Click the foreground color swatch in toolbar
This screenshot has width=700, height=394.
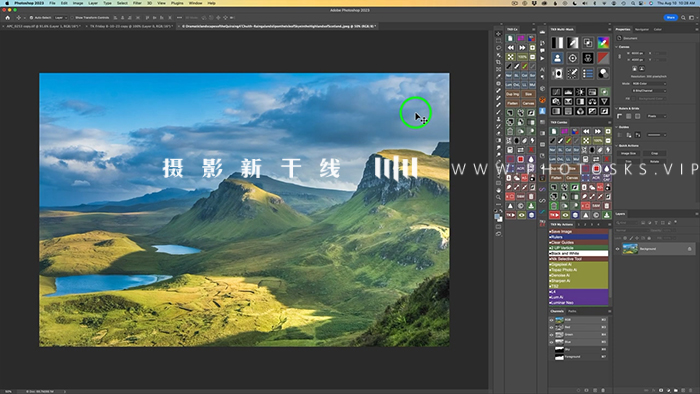pyautogui.click(x=497, y=216)
